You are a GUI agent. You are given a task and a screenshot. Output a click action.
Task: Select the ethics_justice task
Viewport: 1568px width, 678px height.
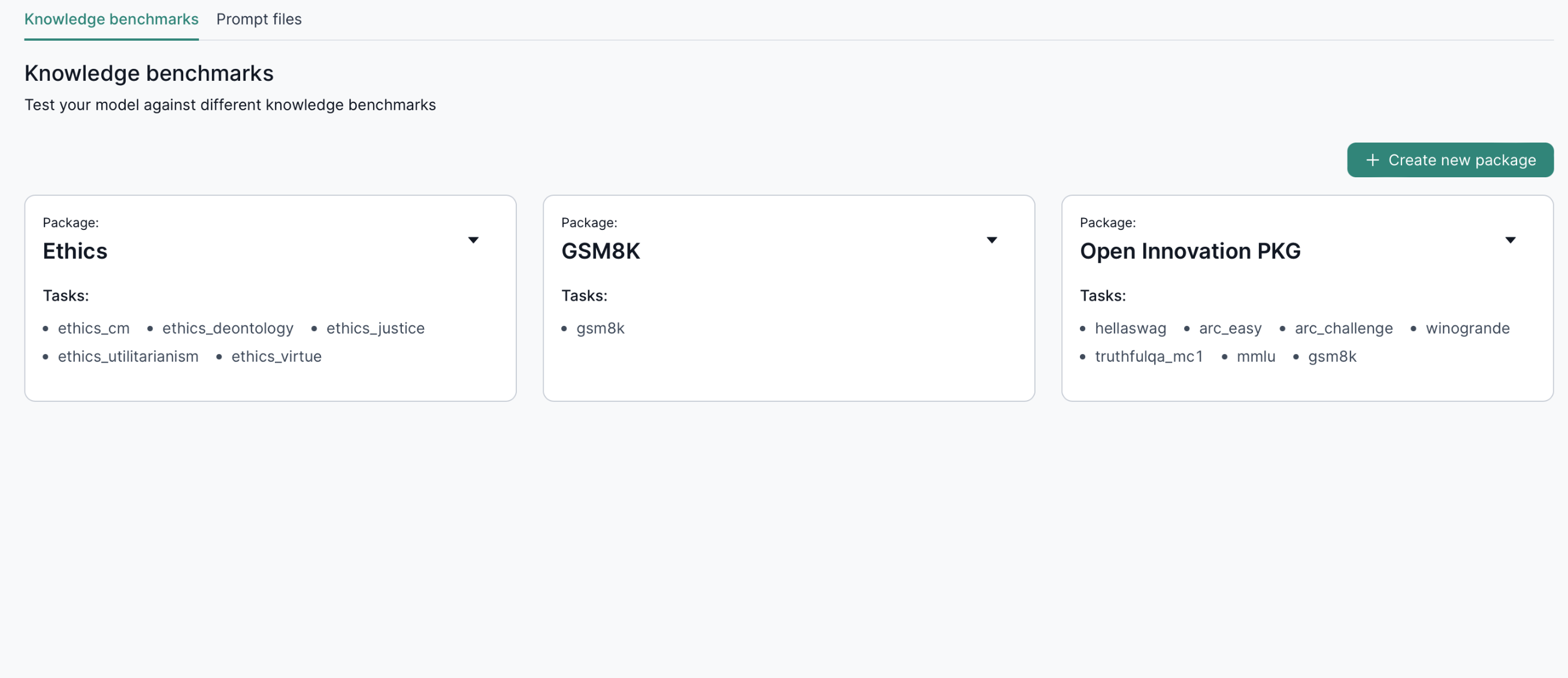[375, 328]
